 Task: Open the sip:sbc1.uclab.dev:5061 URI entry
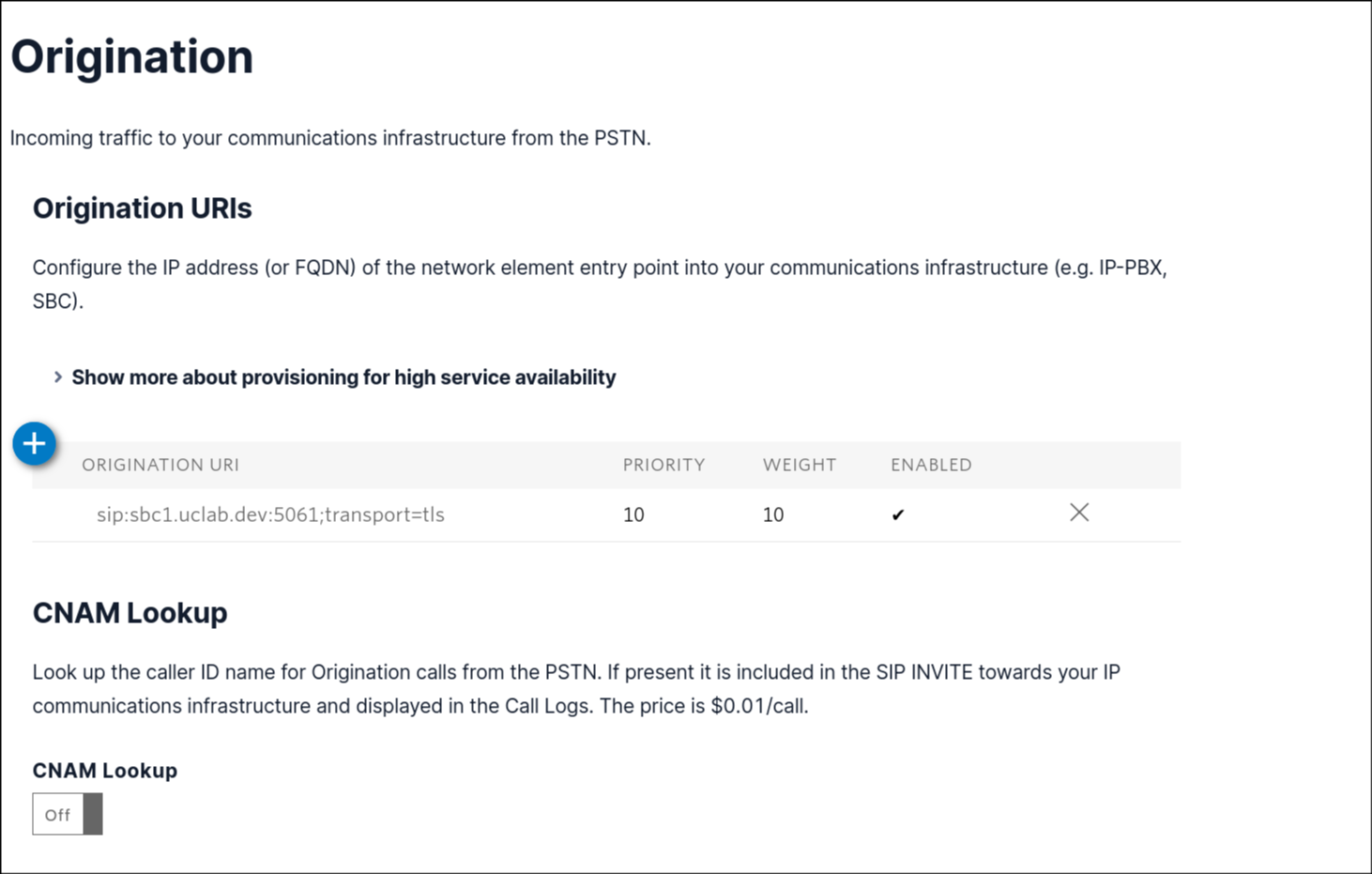[270, 514]
